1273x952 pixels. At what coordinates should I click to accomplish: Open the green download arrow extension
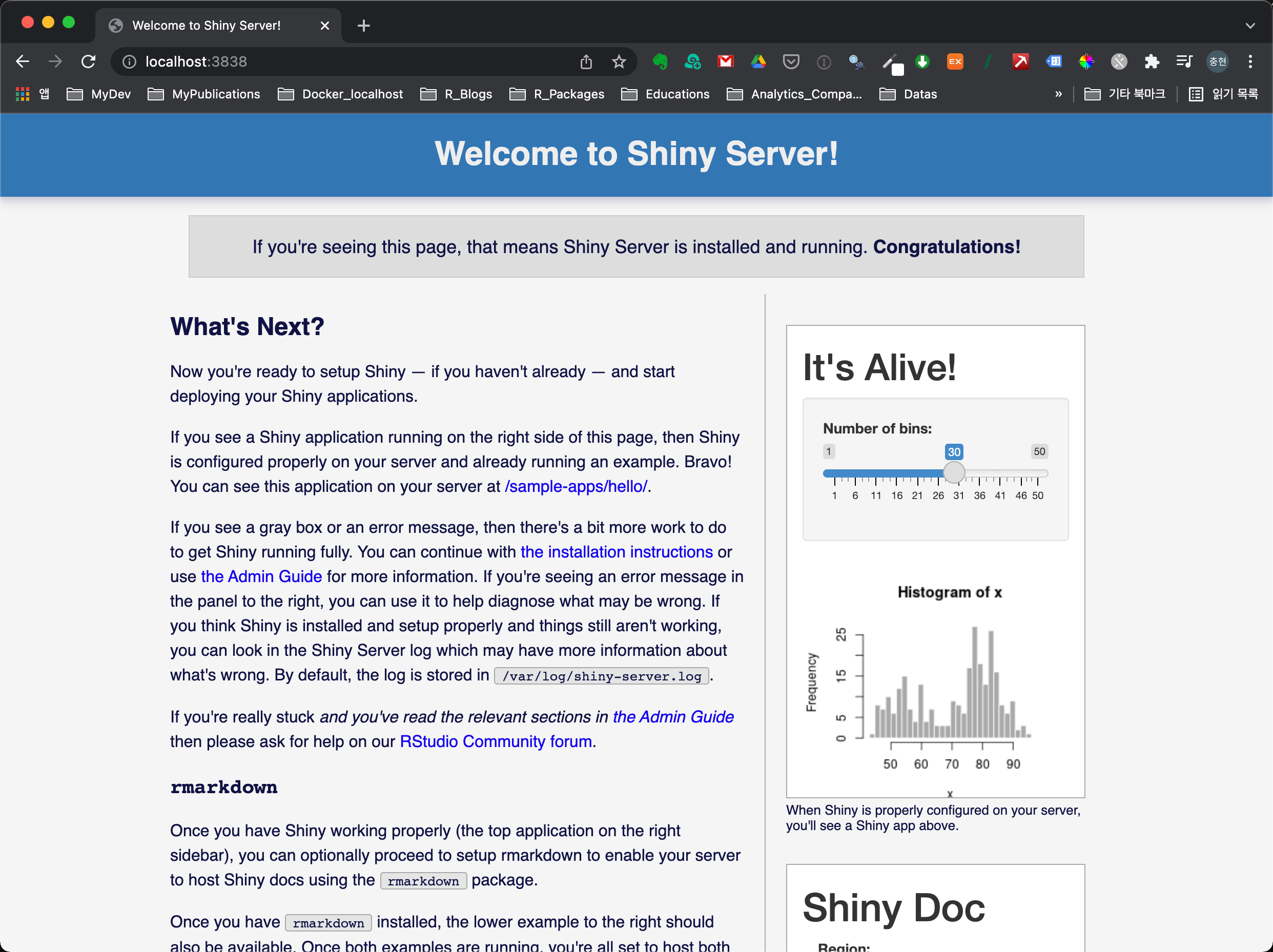click(x=922, y=61)
